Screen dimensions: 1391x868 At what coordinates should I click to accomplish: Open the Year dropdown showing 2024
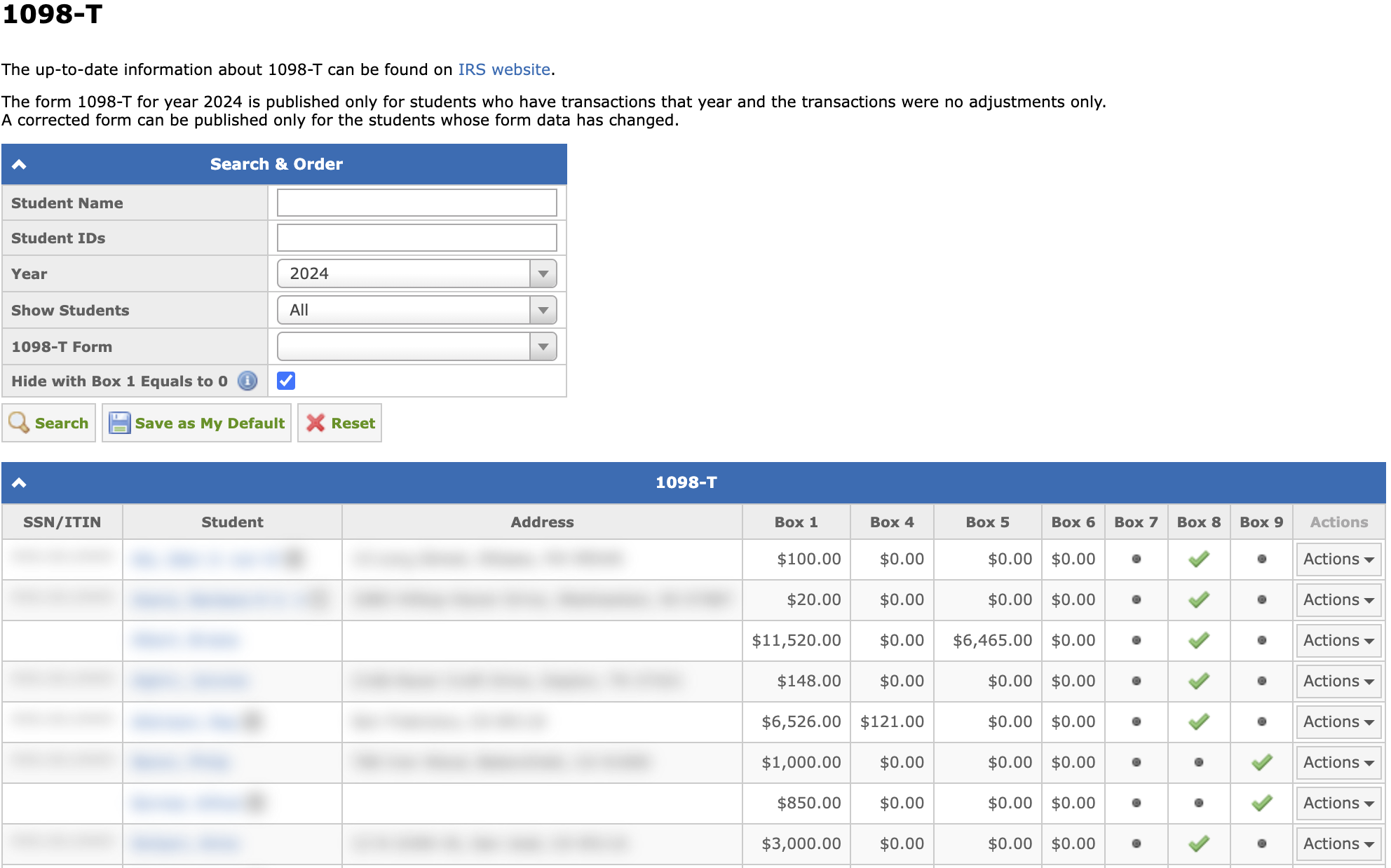(416, 273)
